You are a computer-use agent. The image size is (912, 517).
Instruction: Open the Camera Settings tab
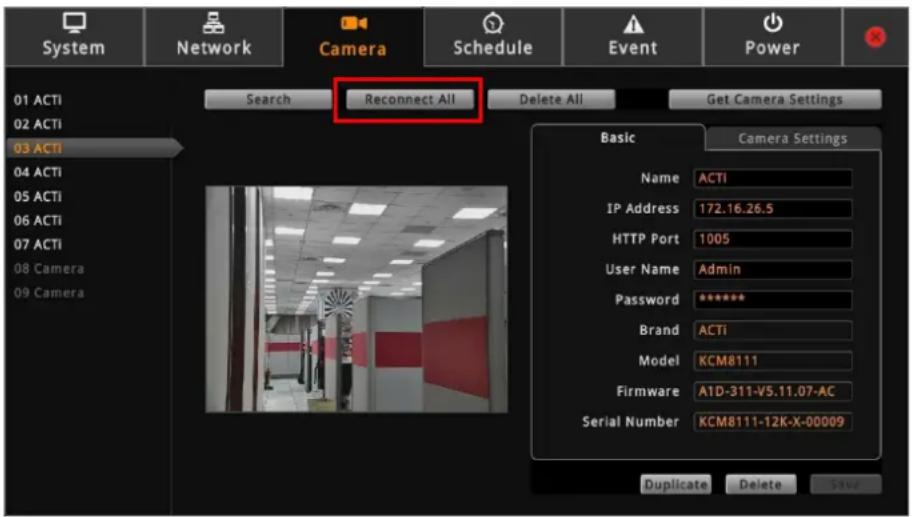point(793,139)
